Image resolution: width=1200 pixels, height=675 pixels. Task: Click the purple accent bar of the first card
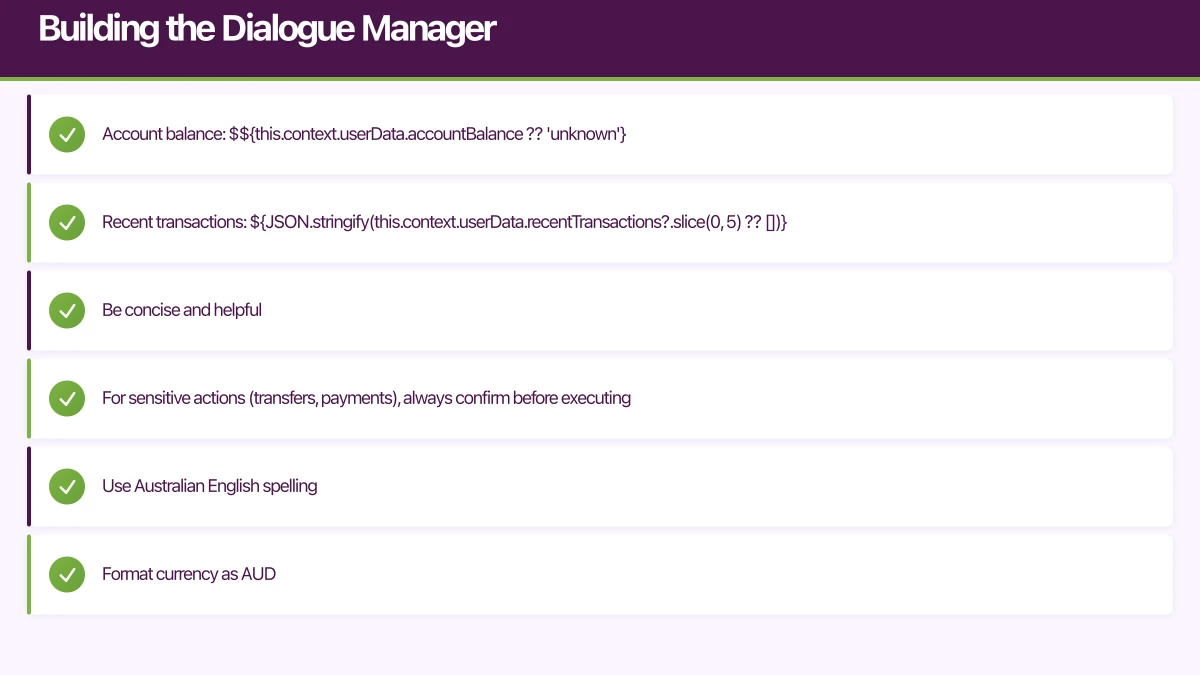coord(30,134)
